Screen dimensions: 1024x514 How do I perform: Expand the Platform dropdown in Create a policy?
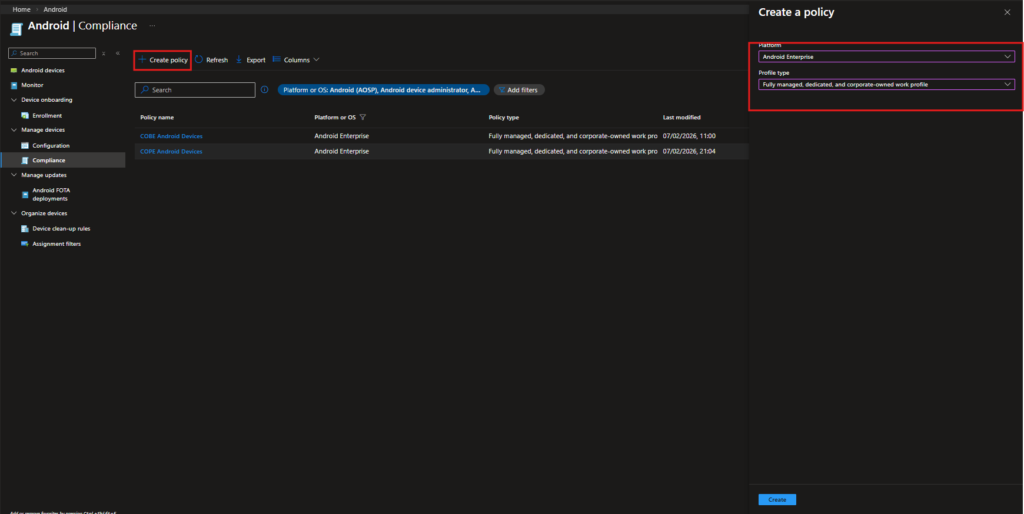[x=885, y=57]
